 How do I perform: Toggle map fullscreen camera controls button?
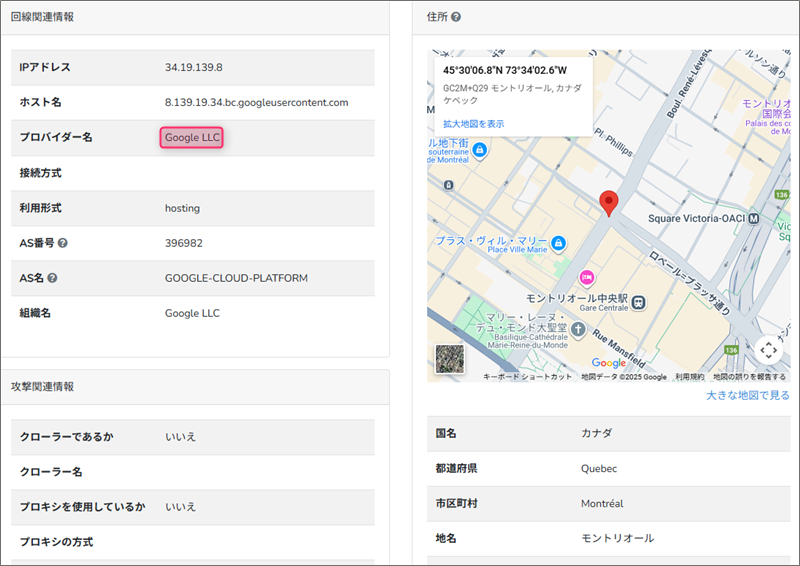tap(768, 349)
